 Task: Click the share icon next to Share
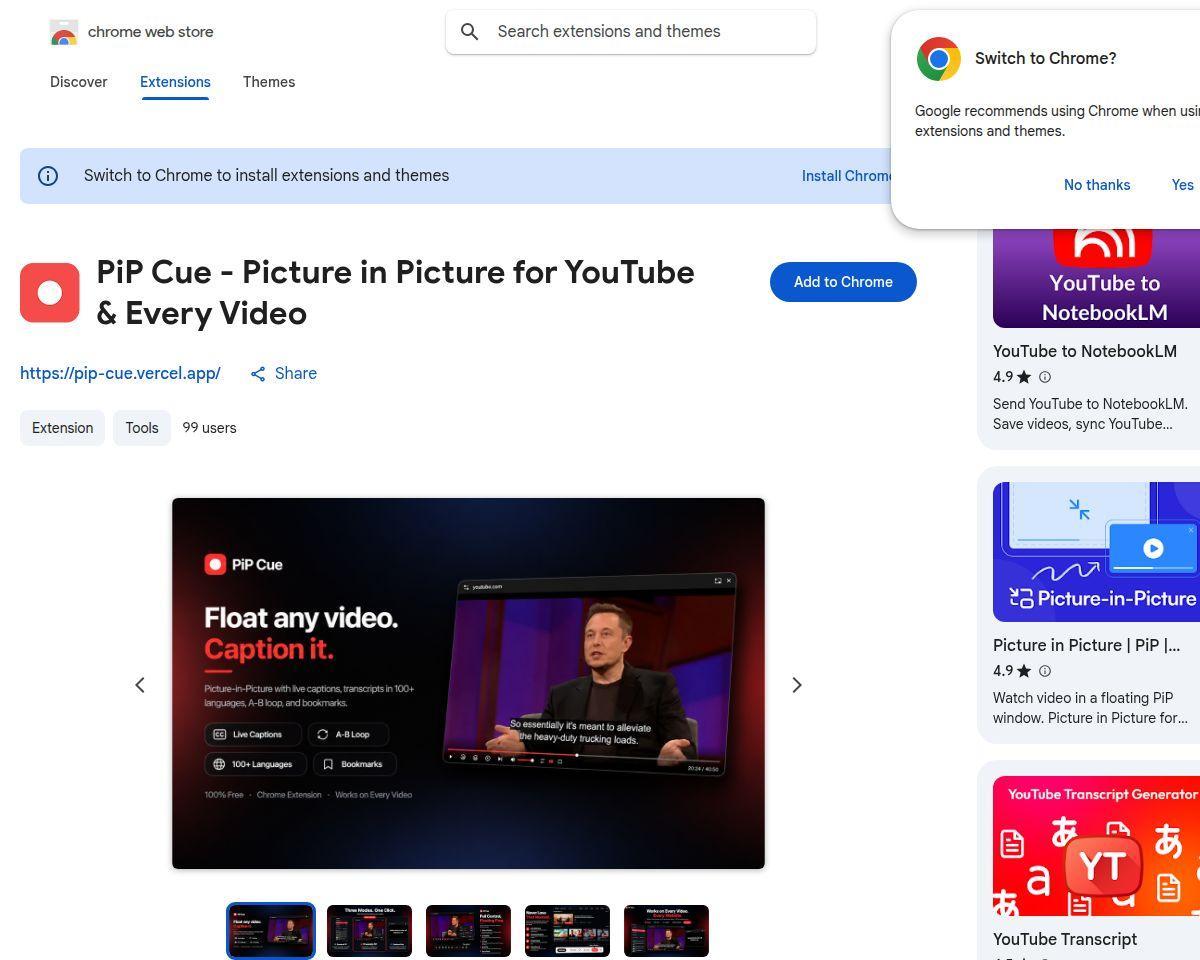click(258, 374)
